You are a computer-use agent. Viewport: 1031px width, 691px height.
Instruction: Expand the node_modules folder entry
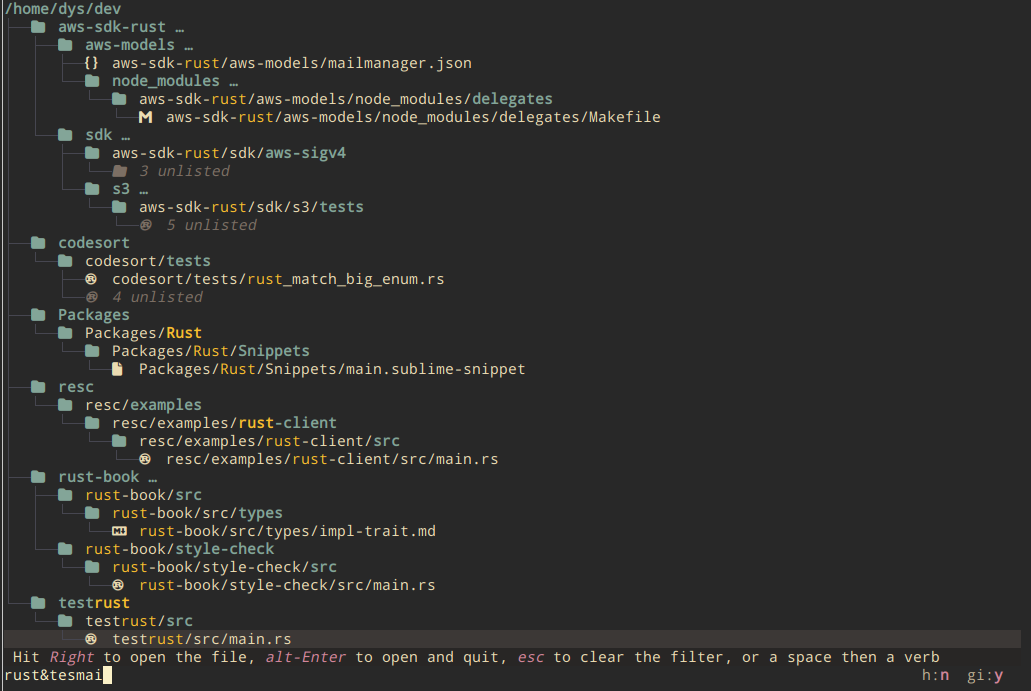[x=165, y=81]
